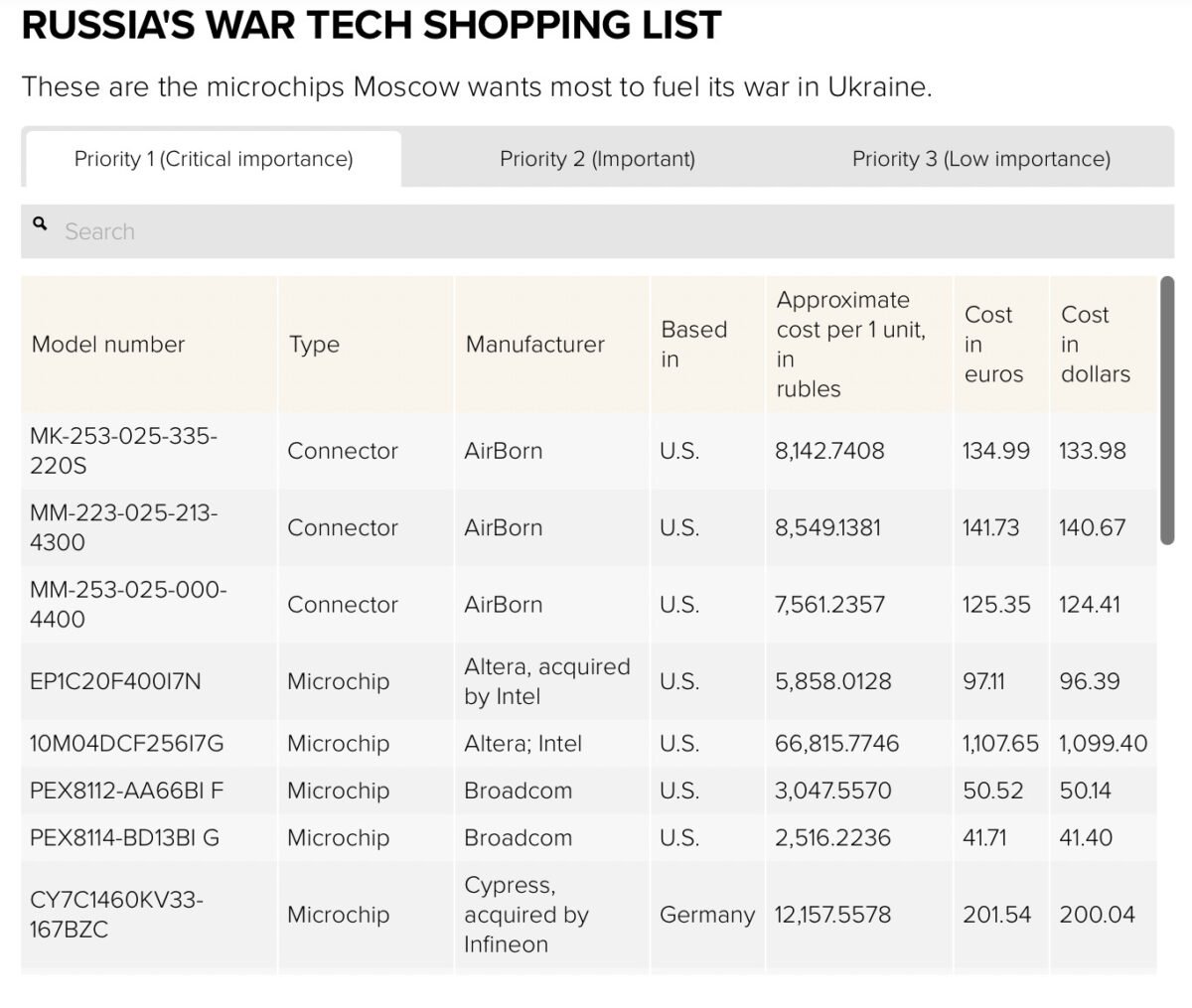Sort by the Model number column header

coord(108,345)
